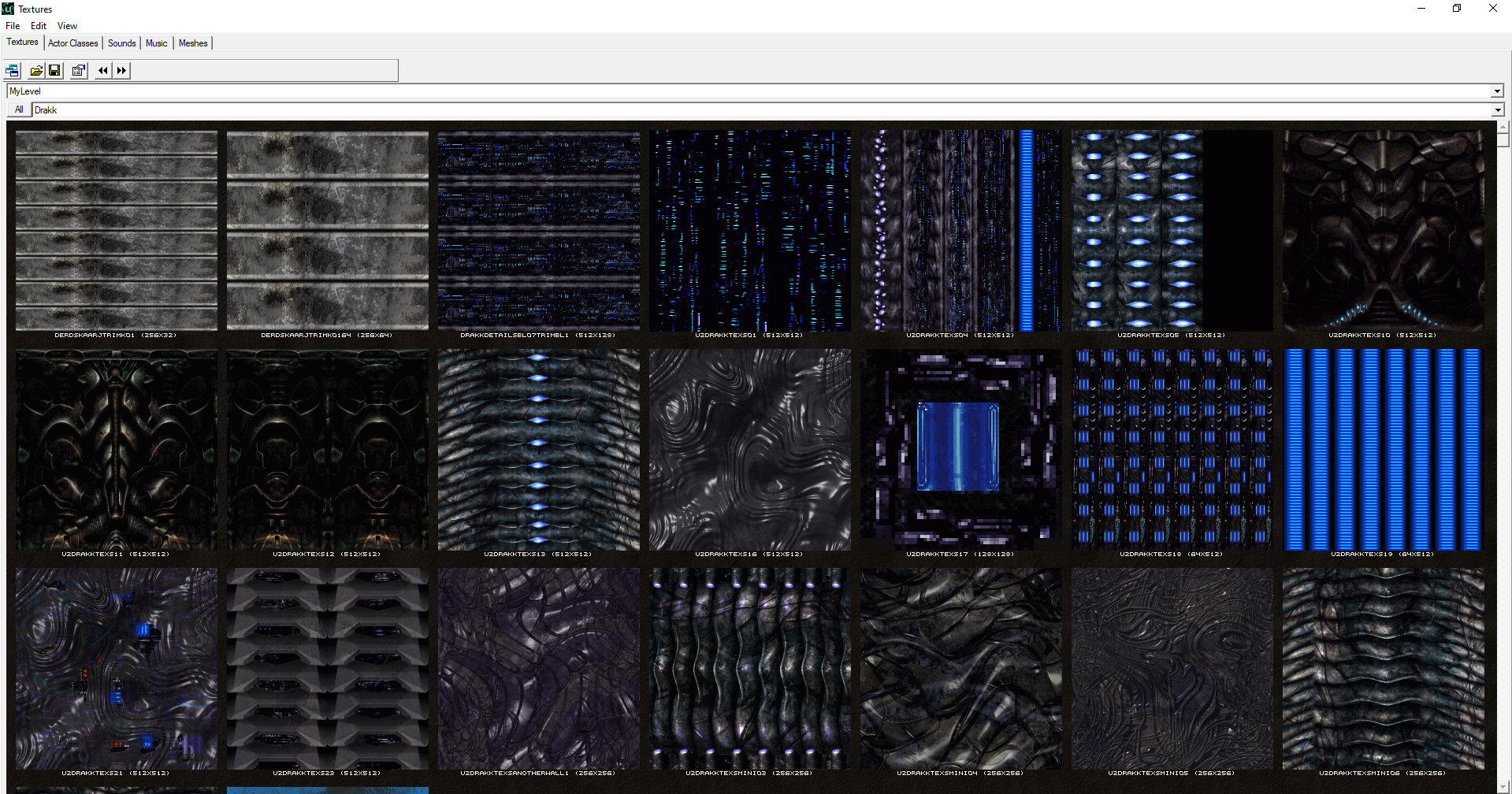
Task: Save the texture package with the floppy icon
Action: coord(54,71)
